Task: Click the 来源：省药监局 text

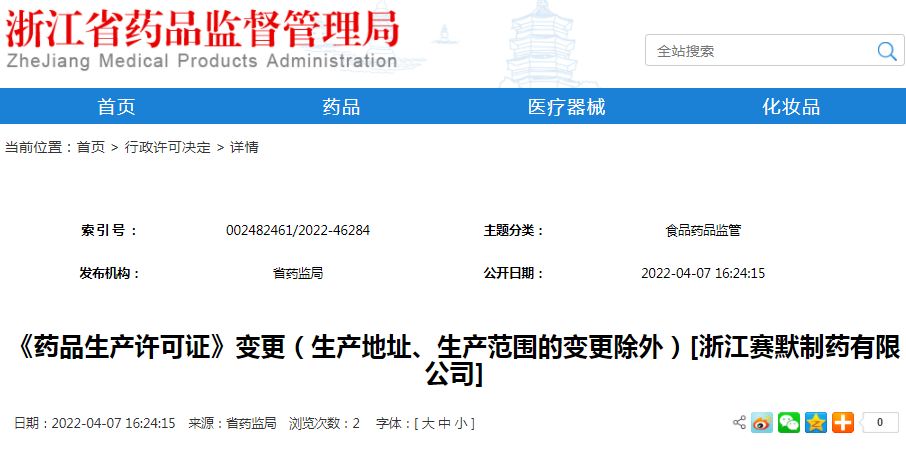Action: tap(232, 423)
